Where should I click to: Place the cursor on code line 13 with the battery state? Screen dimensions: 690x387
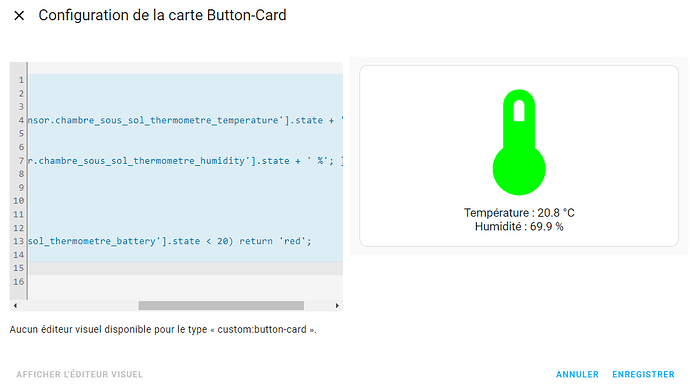coord(169,241)
